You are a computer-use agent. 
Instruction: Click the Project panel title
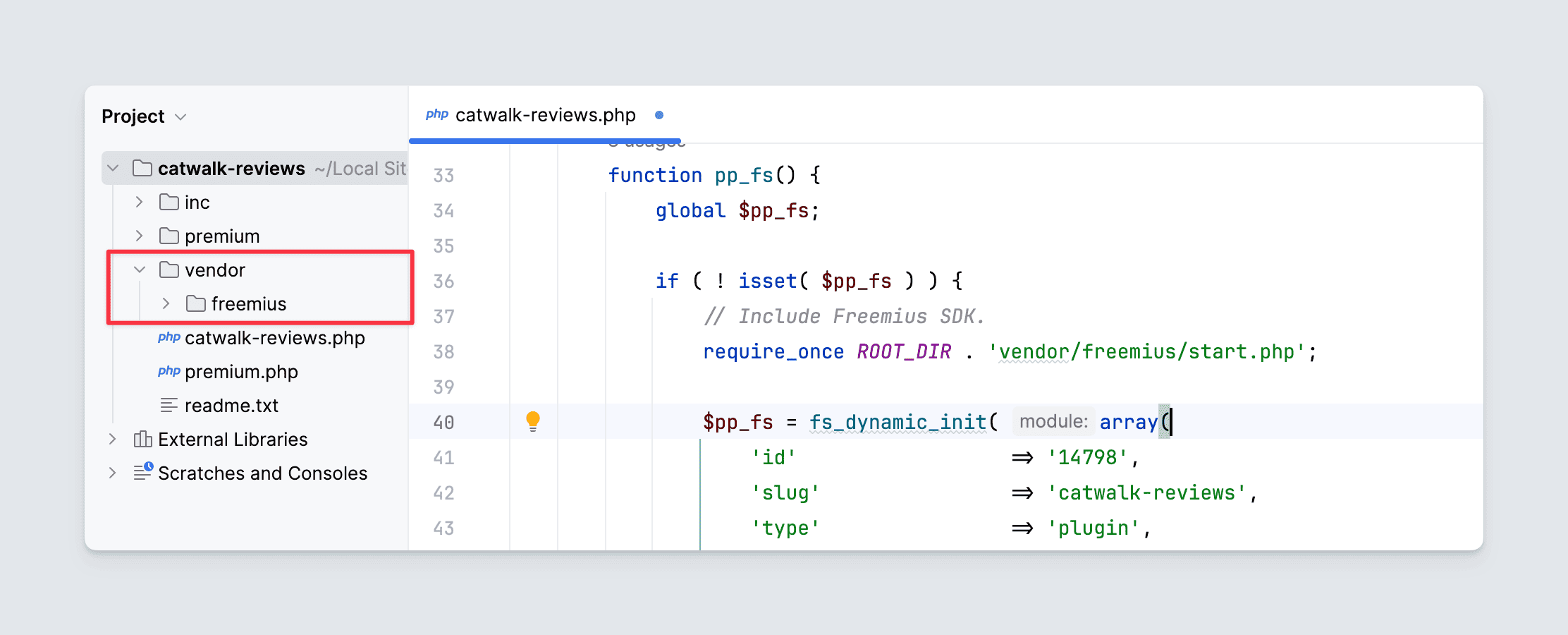[133, 116]
